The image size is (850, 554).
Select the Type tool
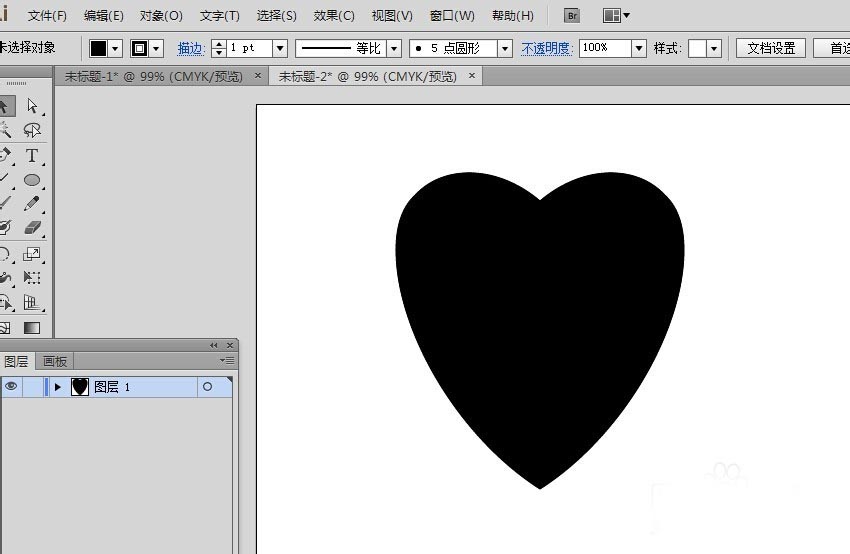point(32,155)
